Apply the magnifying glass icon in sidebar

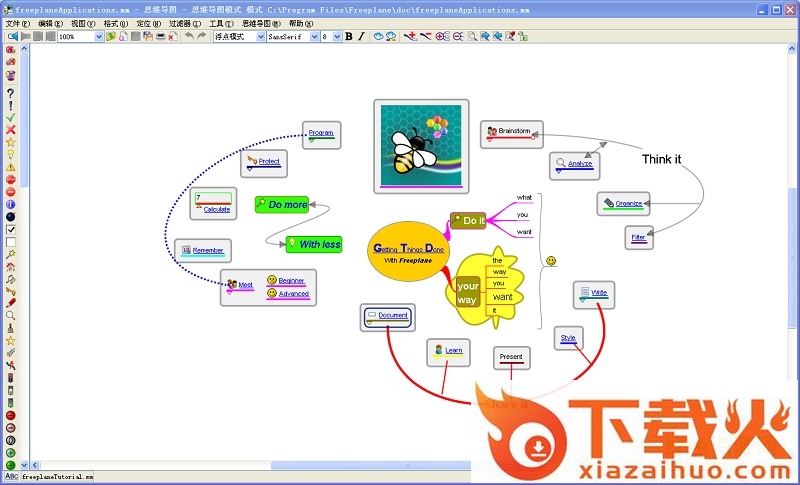(10, 316)
